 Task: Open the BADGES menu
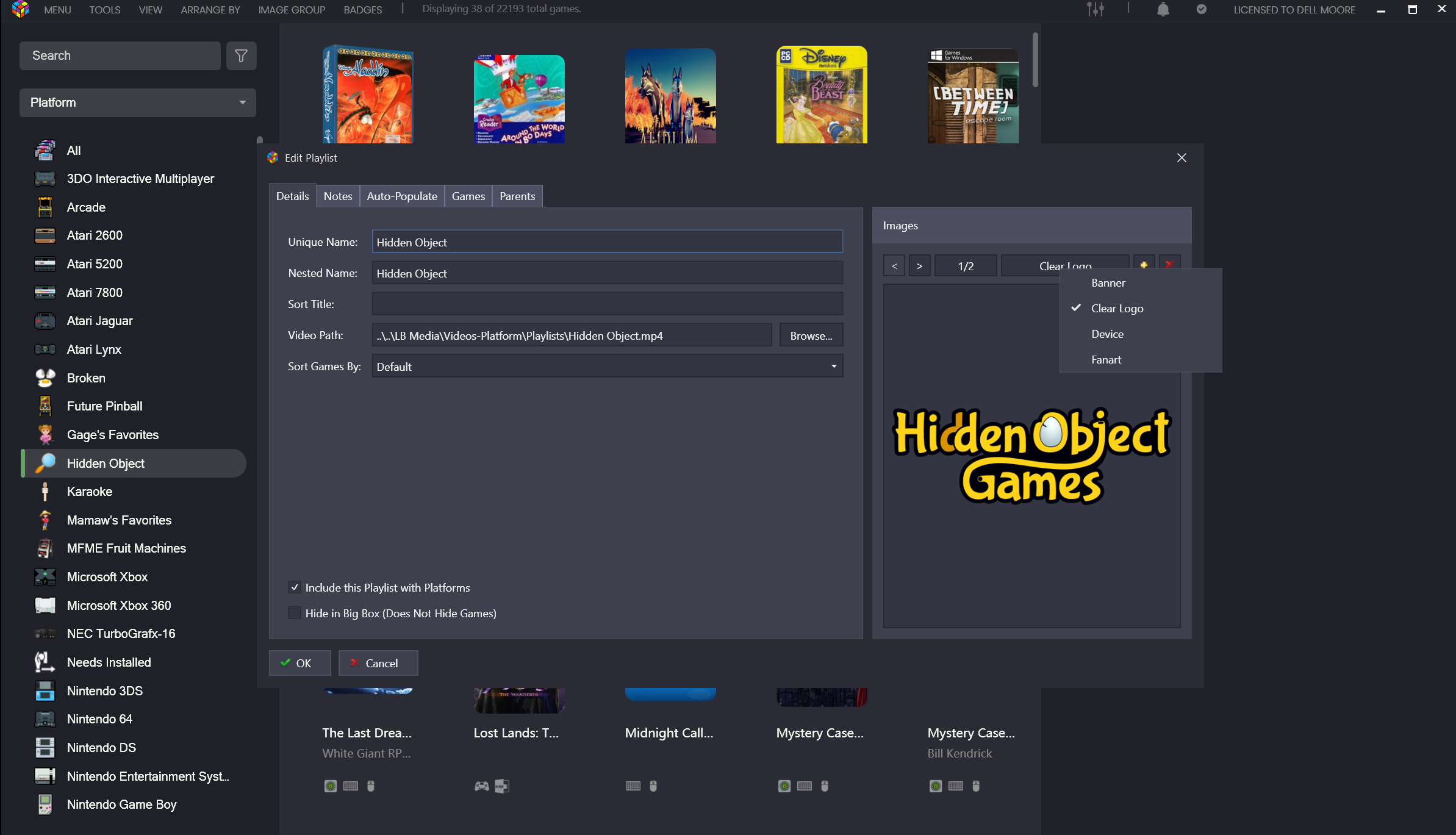362,10
